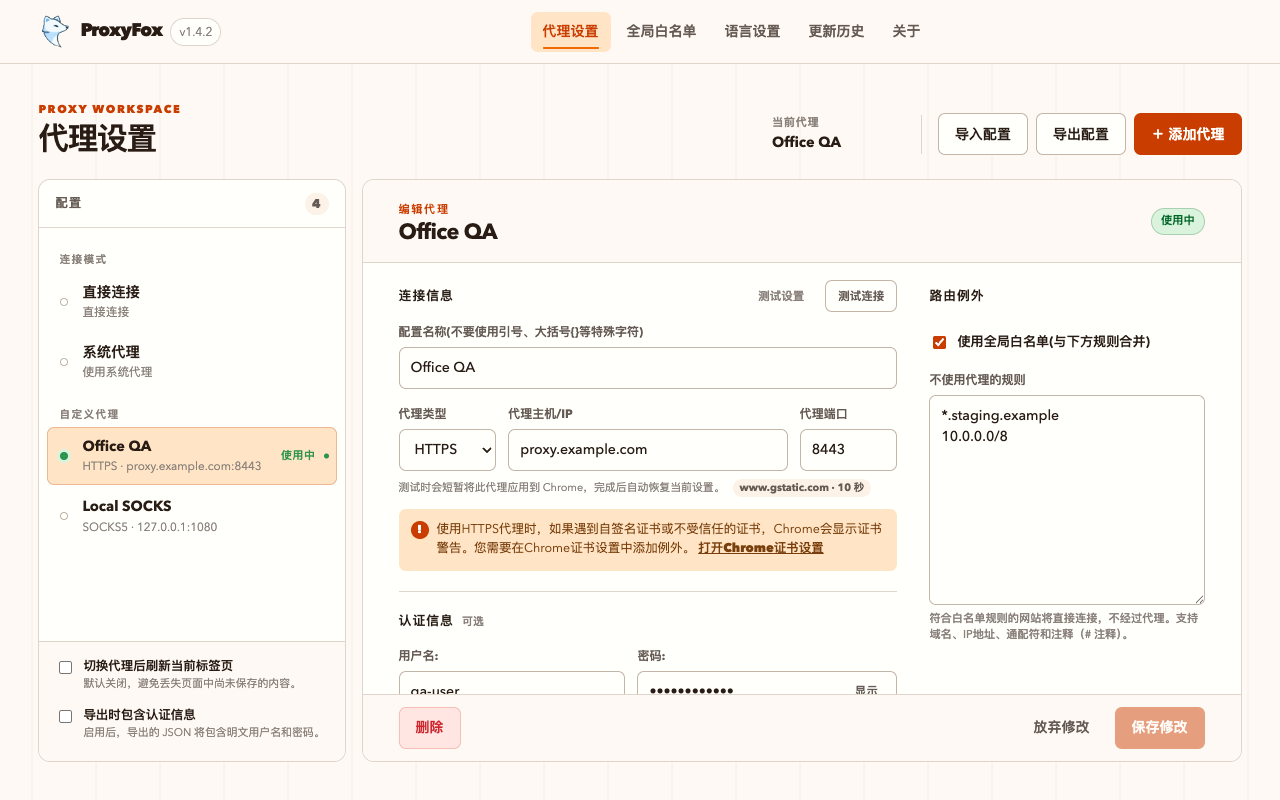Image resolution: width=1280 pixels, height=800 pixels.
Task: Click the version v1.4.2 badge
Action: pyautogui.click(x=196, y=32)
